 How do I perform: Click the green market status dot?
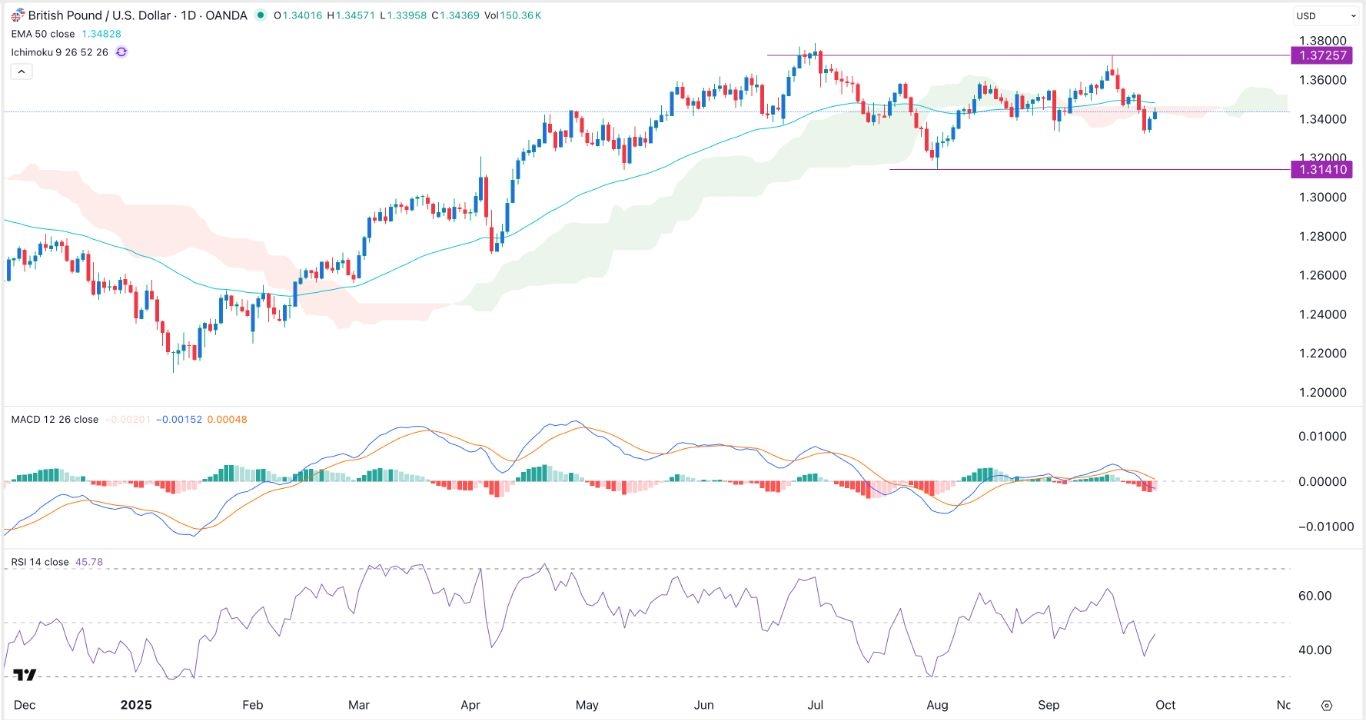tap(261, 16)
